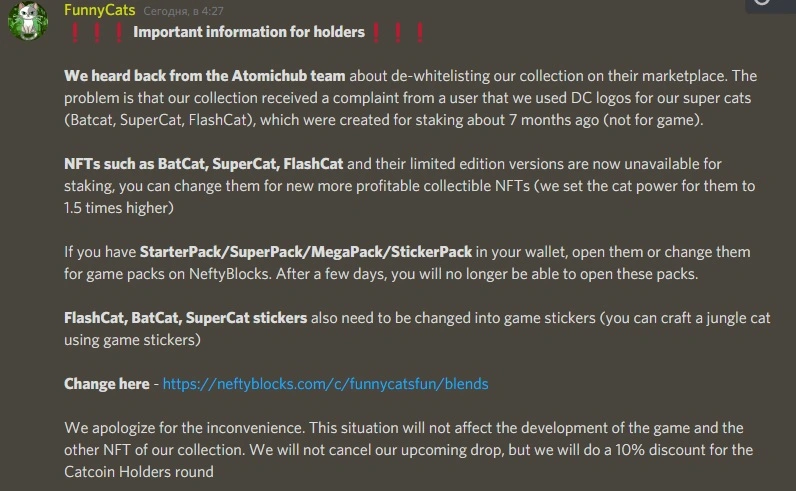Click the red exclamation emoji immediately before 'Important'
The width and height of the screenshot is (796, 491).
coord(119,32)
